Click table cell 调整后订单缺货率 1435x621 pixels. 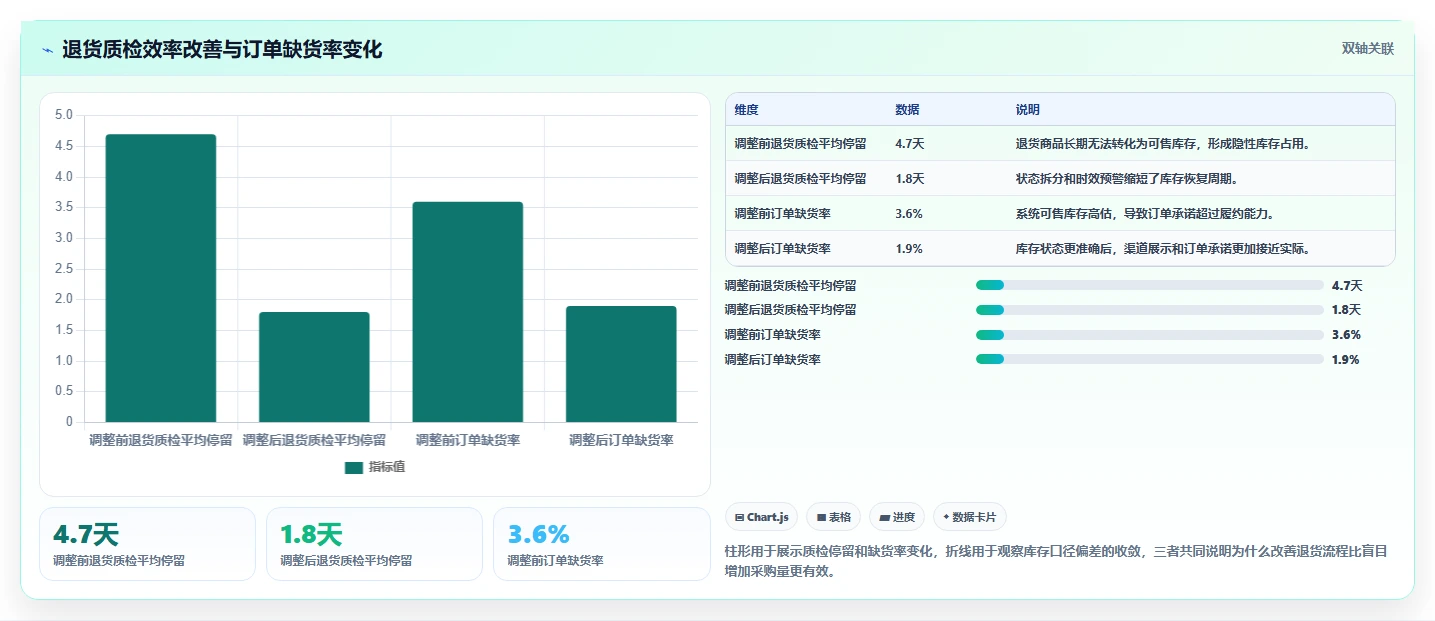pos(783,249)
